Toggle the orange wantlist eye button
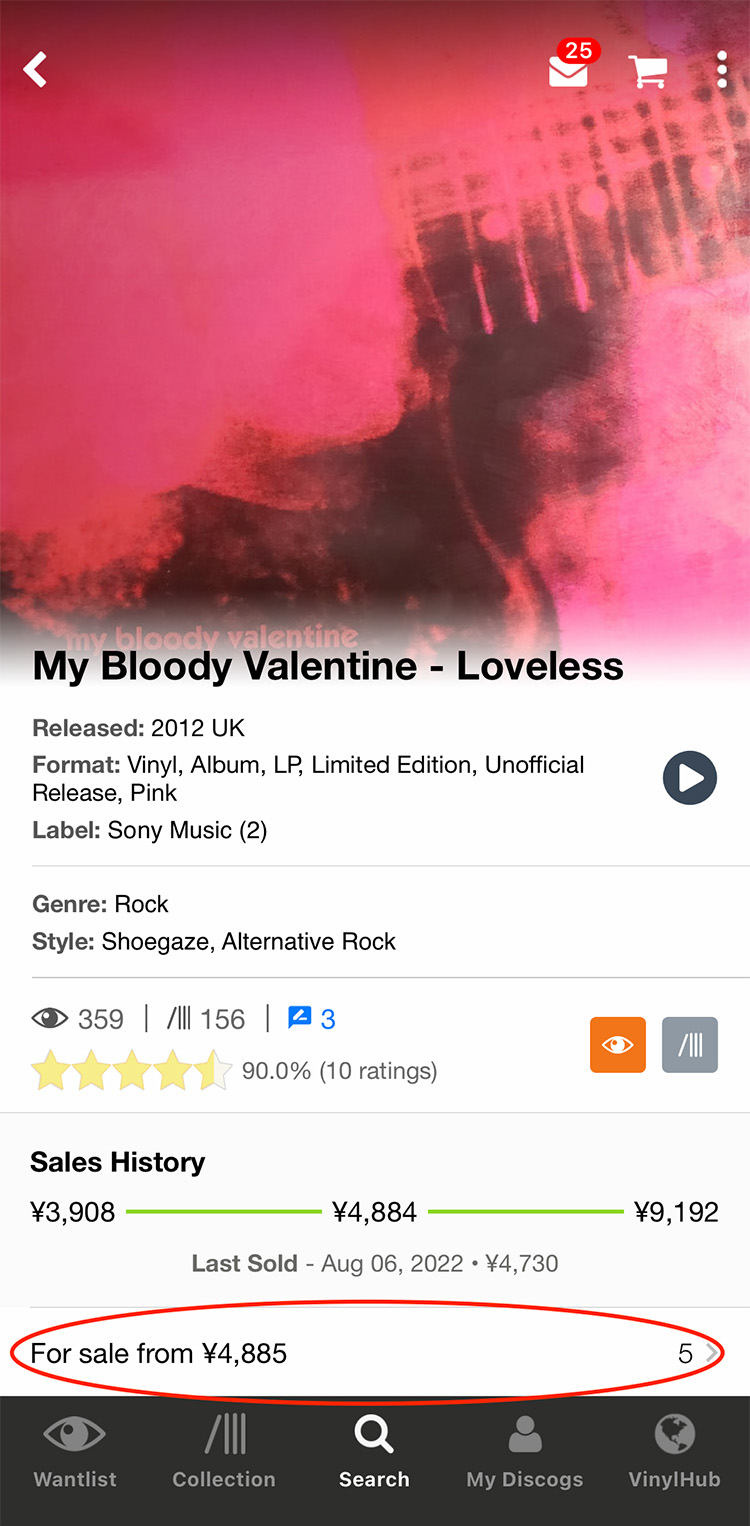The image size is (750, 1526). coord(618,1045)
